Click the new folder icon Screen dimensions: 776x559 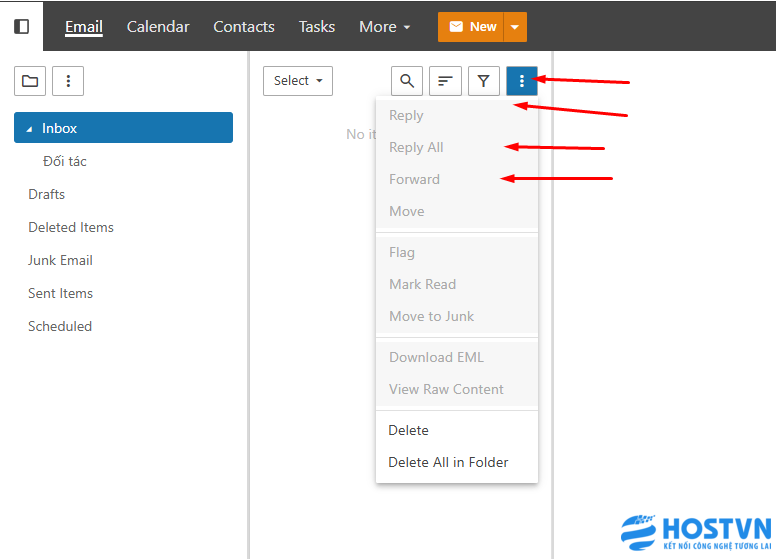[x=30, y=81]
